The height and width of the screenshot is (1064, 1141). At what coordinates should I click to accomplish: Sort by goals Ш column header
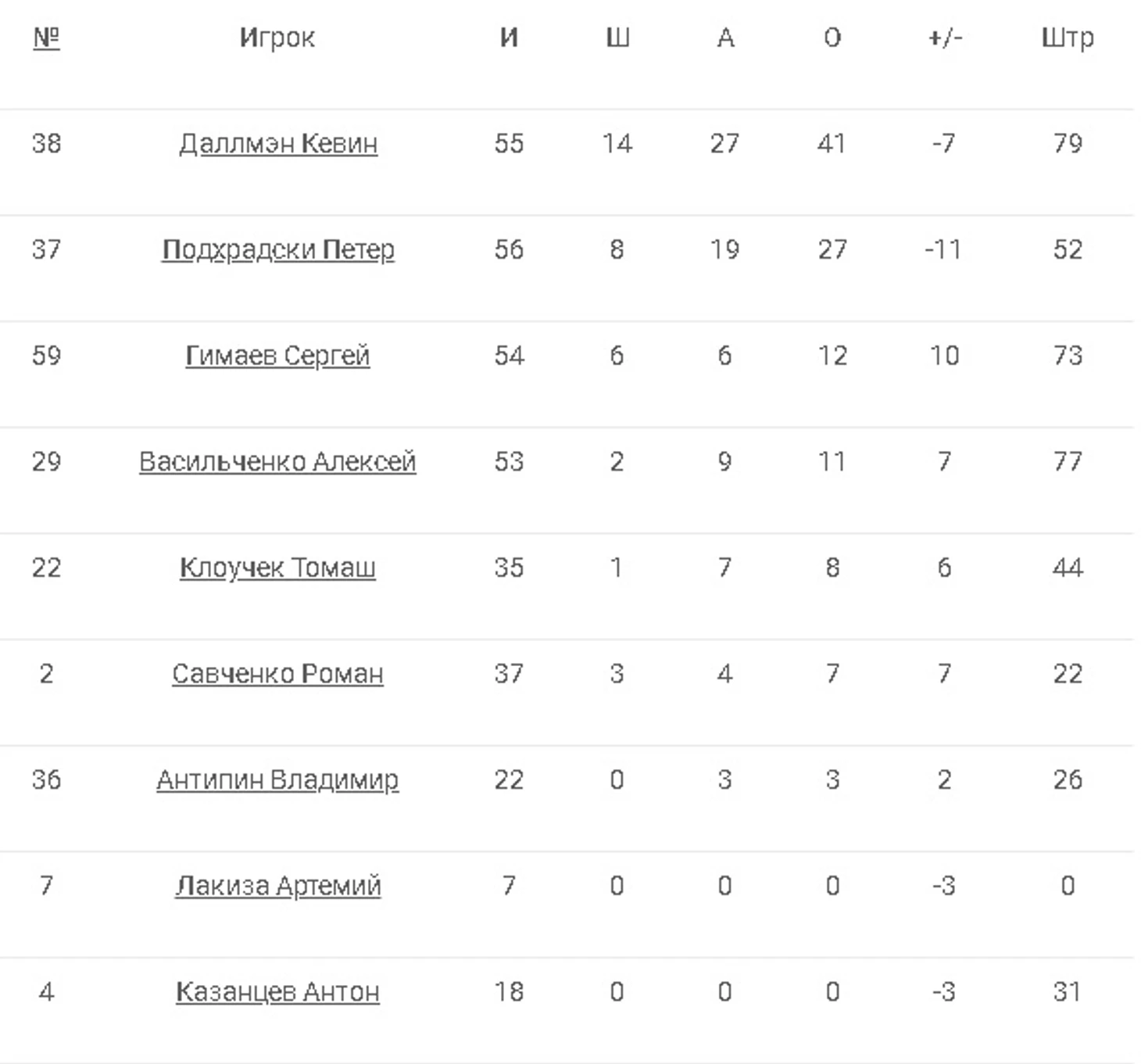click(617, 38)
